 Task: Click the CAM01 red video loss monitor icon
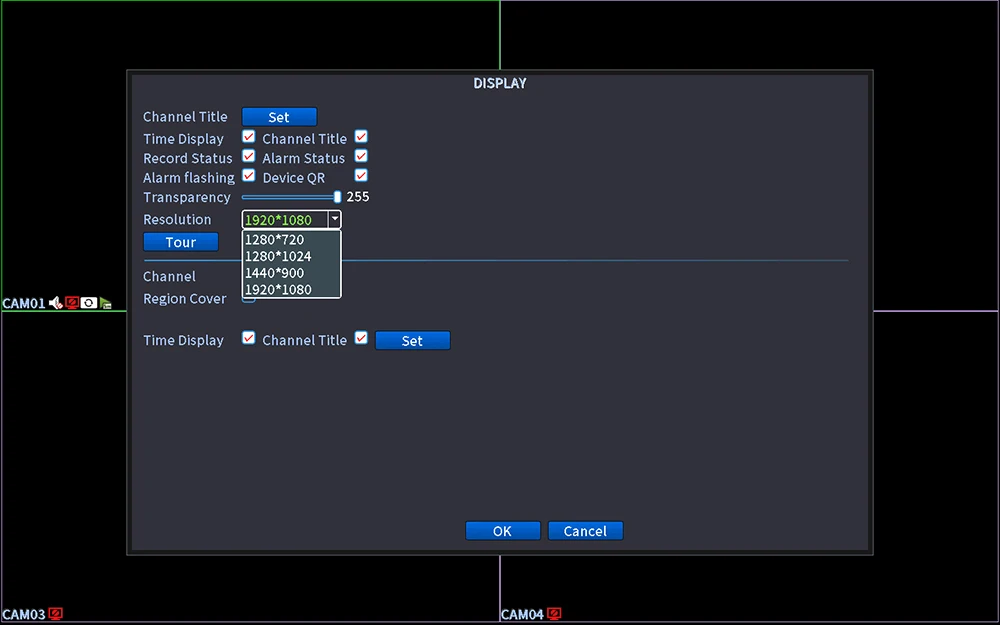pos(71,303)
